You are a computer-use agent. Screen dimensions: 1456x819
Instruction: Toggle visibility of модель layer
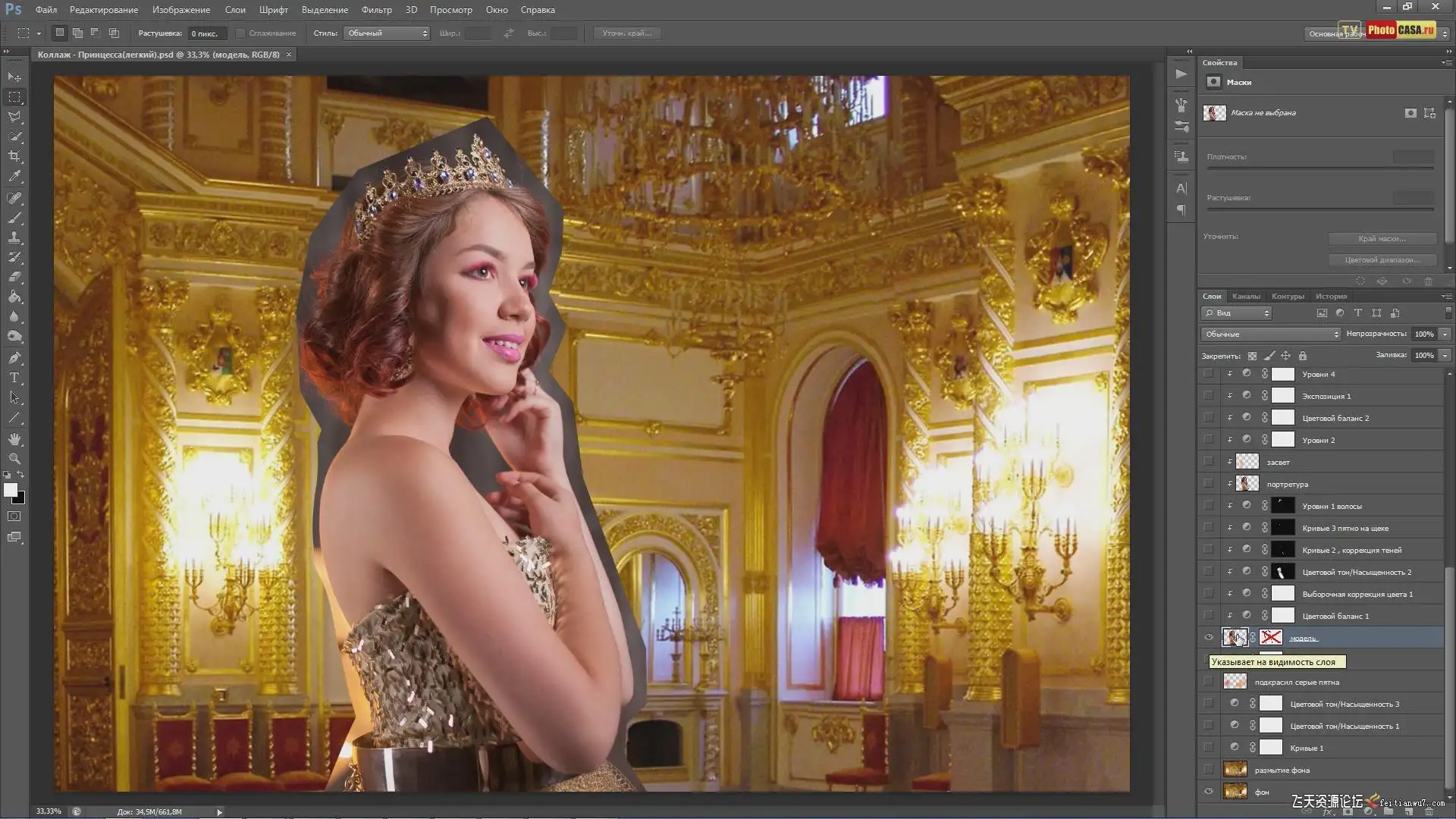tap(1209, 638)
